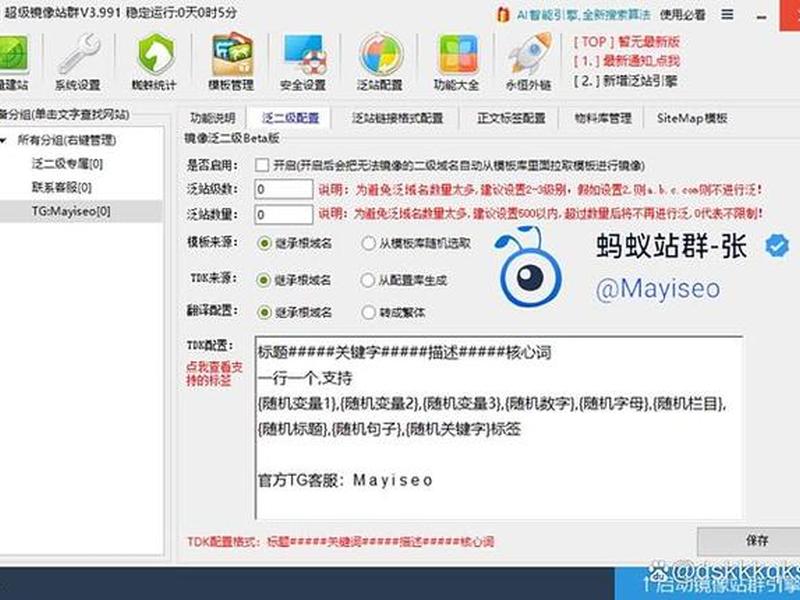Select 转成繁体 radio option

coord(368,312)
